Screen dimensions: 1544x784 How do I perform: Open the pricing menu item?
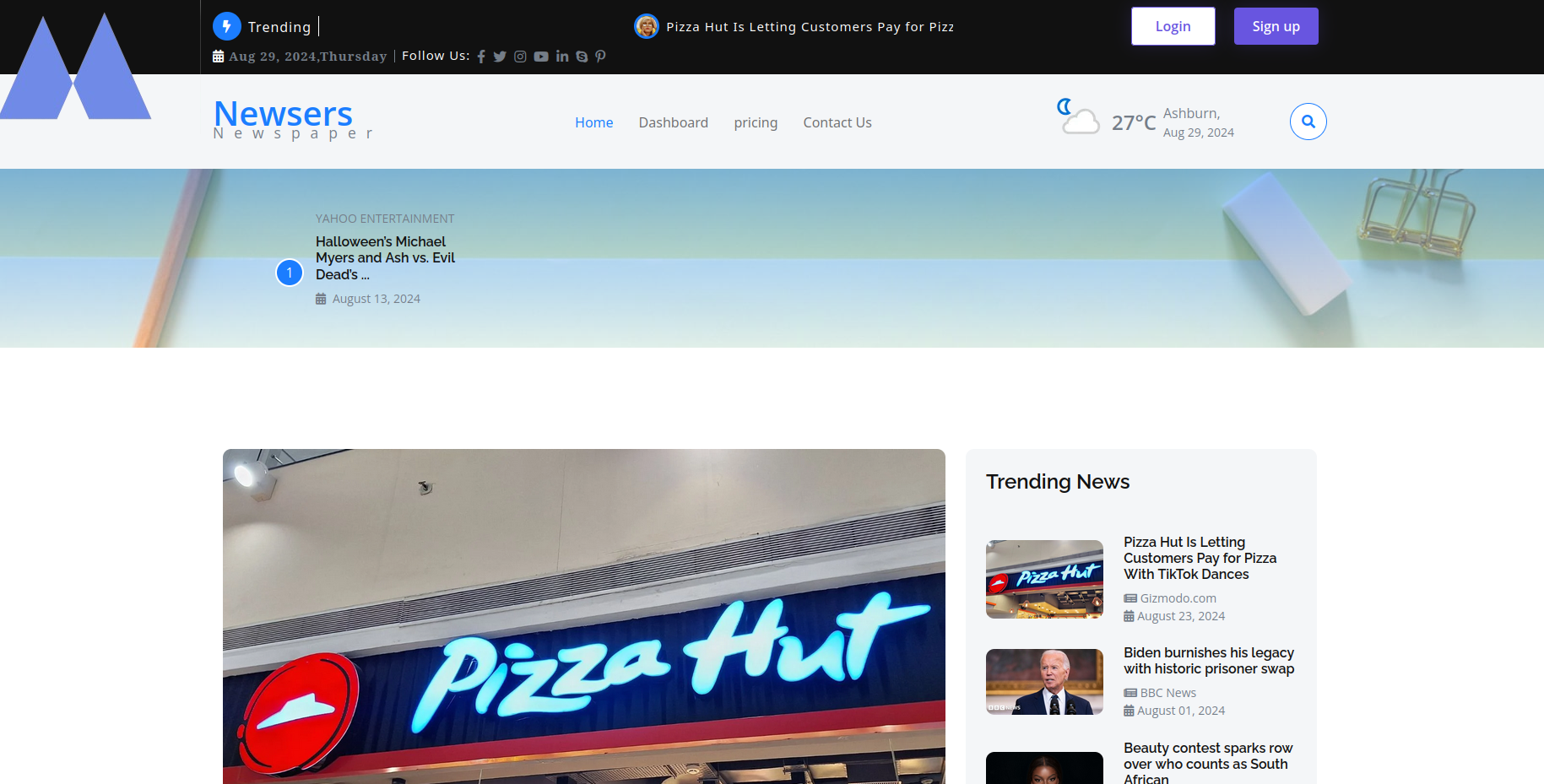coord(756,122)
